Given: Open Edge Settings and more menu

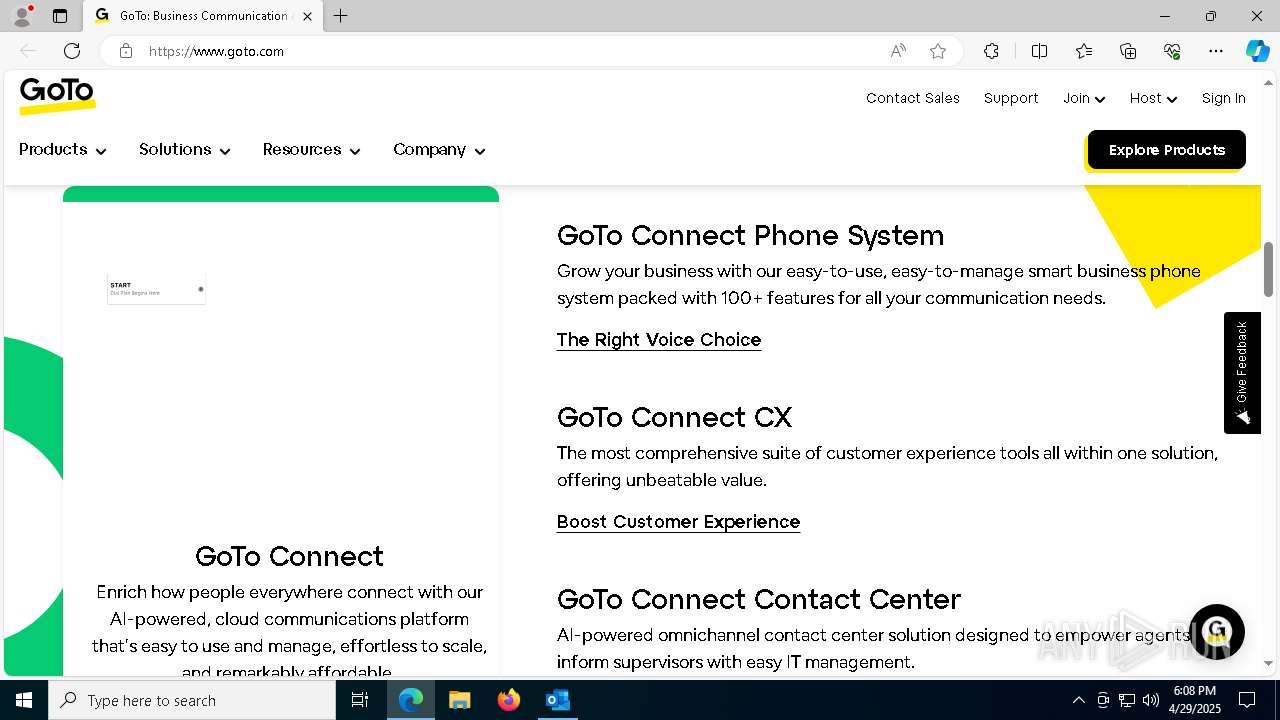Looking at the screenshot, I should [x=1216, y=51].
